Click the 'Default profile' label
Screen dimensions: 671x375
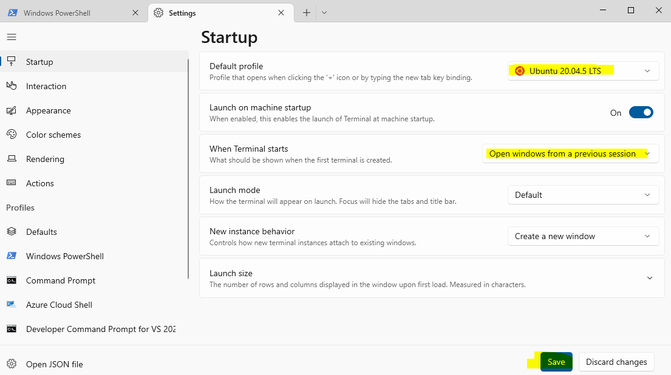pyautogui.click(x=236, y=66)
